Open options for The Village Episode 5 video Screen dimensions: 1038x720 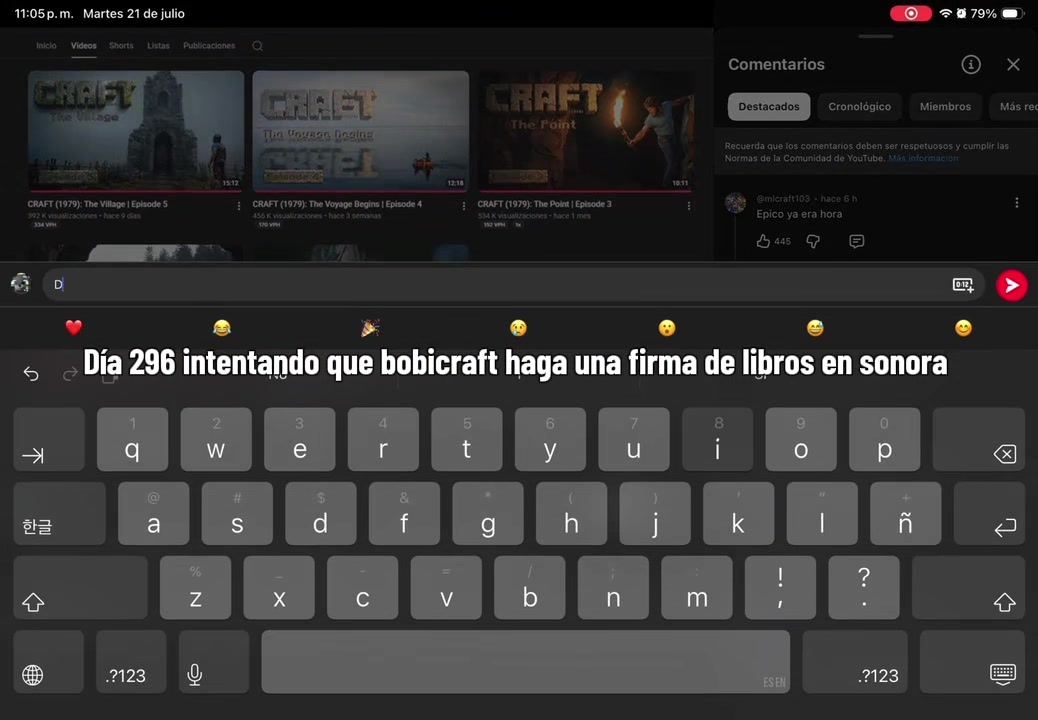pos(238,206)
